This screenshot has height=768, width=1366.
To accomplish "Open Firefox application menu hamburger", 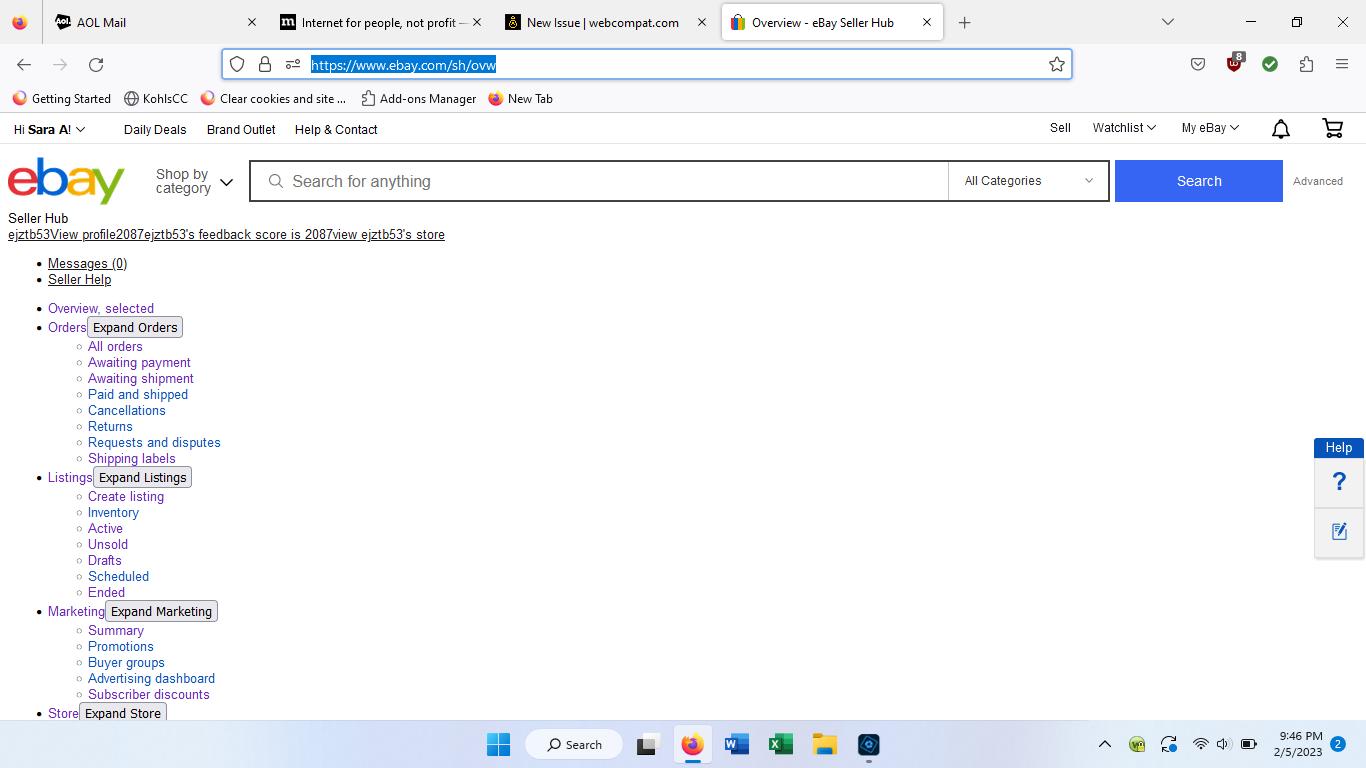I will point(1342,64).
